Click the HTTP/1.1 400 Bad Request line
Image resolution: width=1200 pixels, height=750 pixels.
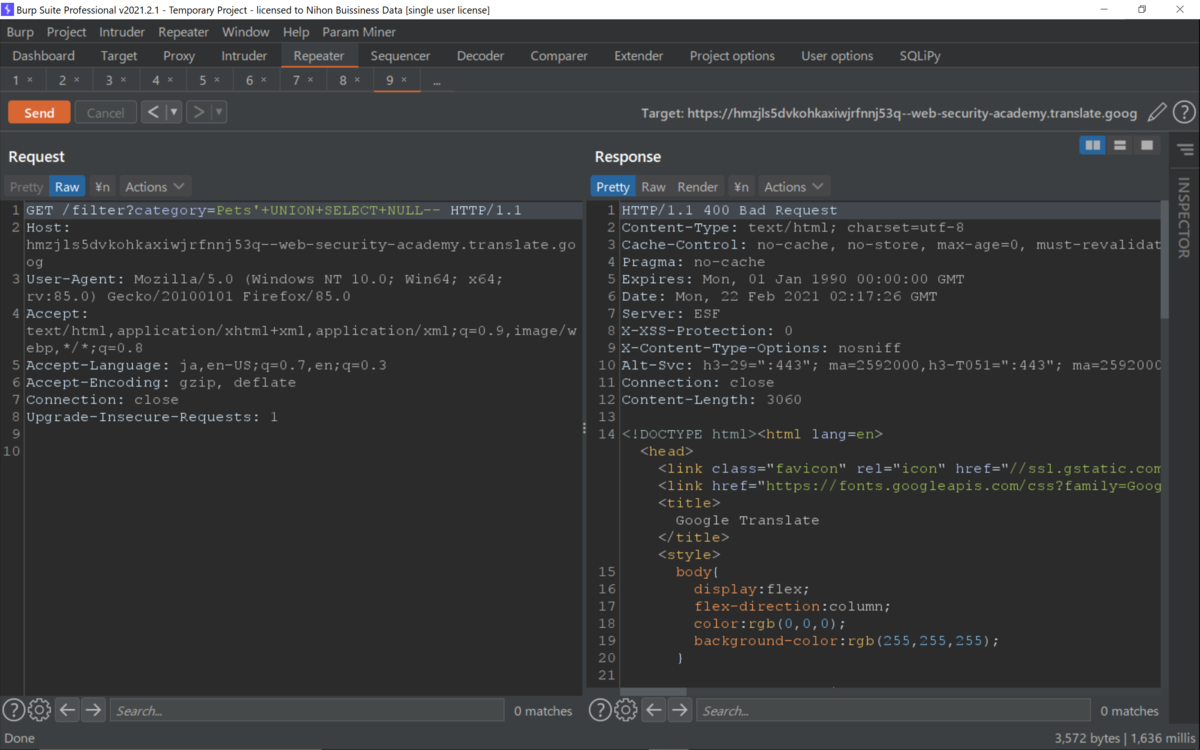click(x=729, y=211)
